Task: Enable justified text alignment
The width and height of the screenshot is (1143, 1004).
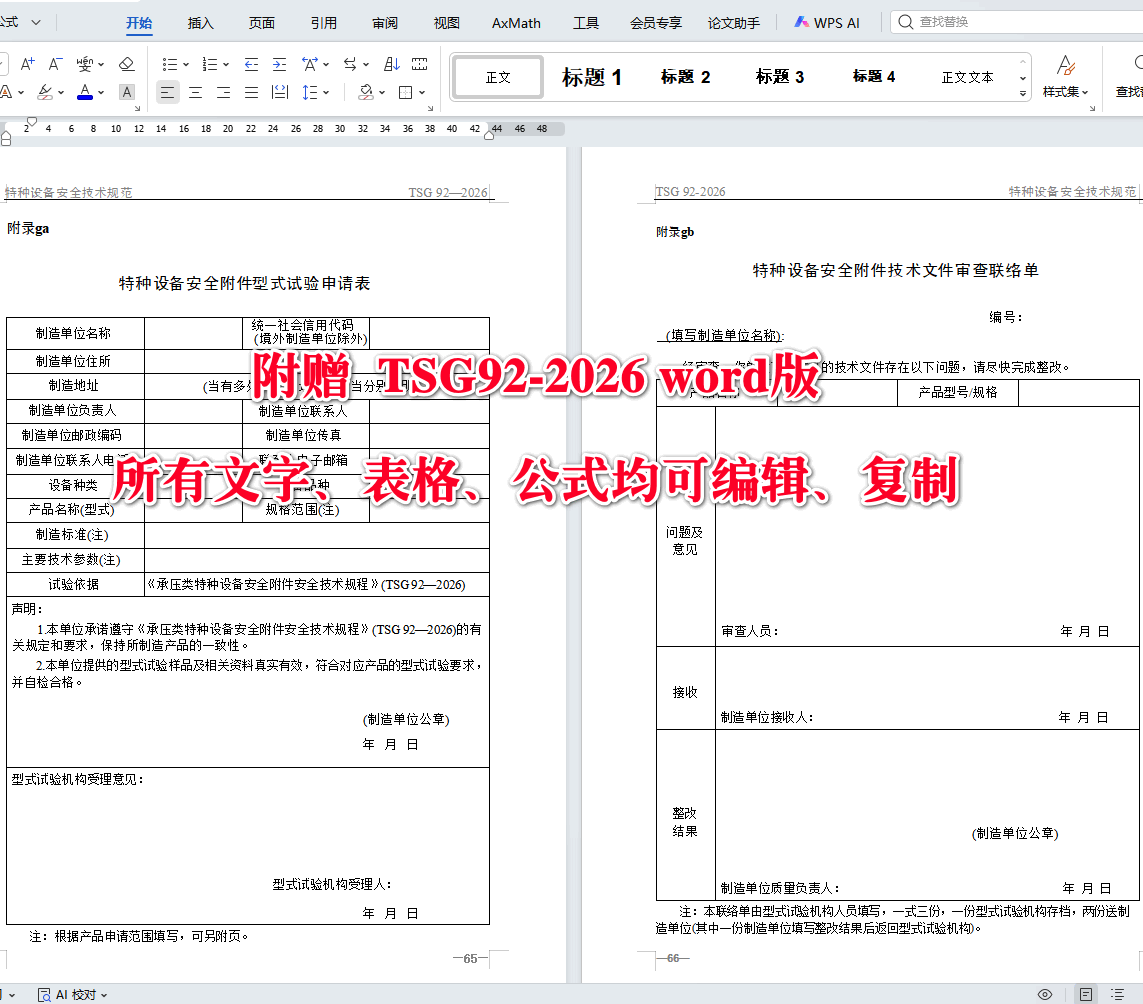Action: pos(250,92)
